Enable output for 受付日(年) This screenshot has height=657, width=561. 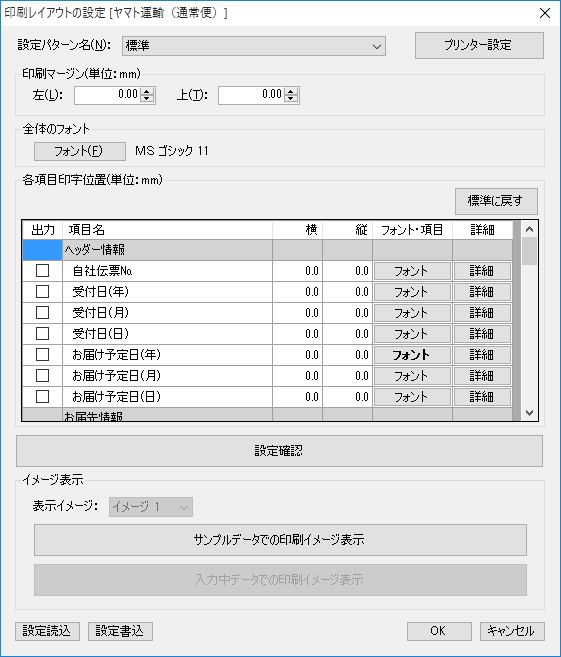click(x=42, y=292)
